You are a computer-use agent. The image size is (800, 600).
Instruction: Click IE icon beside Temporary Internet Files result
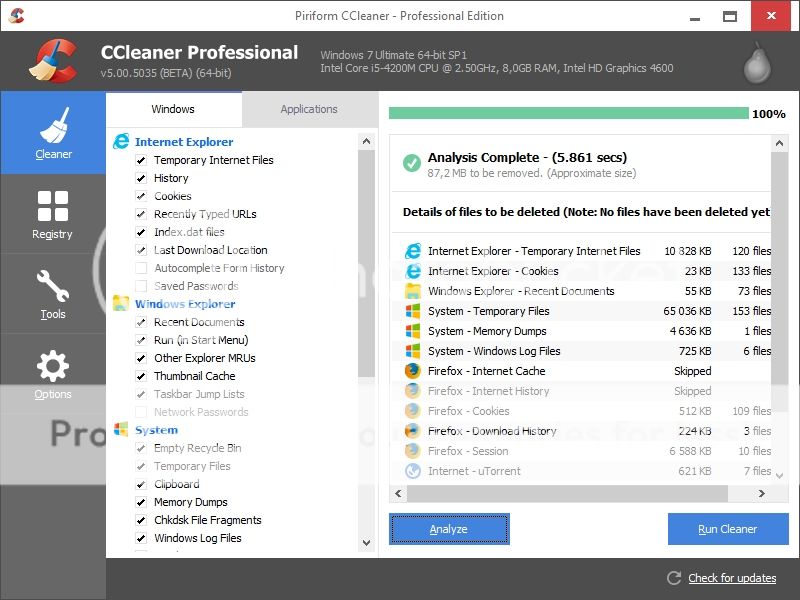tap(413, 251)
